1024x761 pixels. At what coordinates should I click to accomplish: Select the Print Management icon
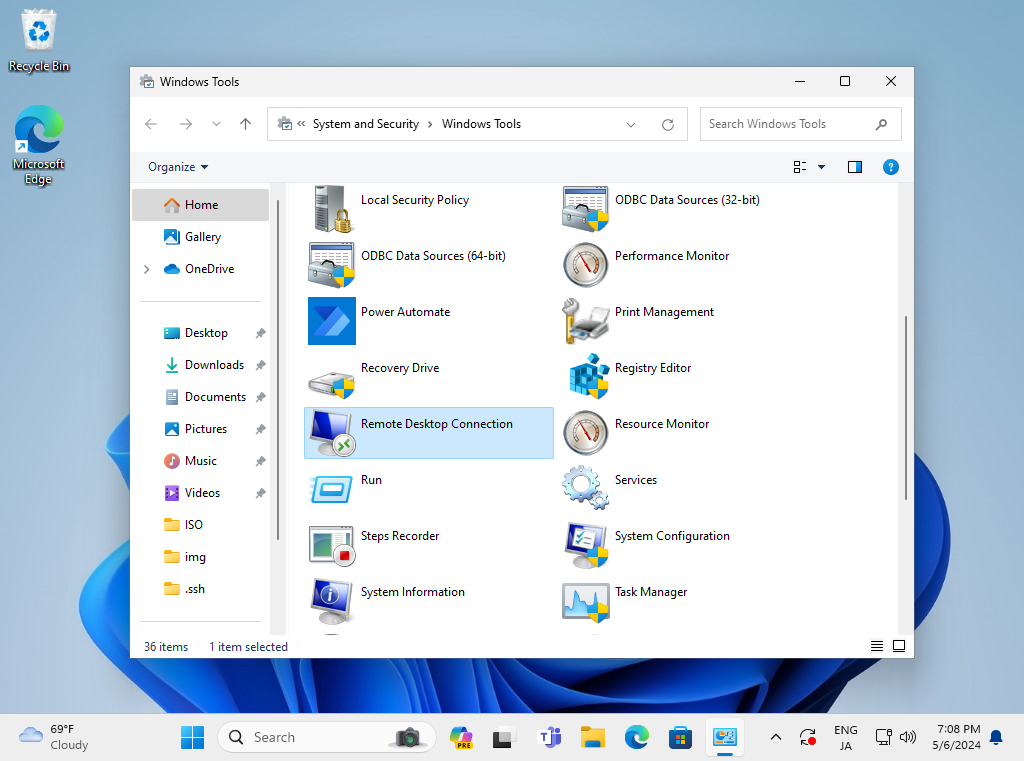click(x=586, y=320)
